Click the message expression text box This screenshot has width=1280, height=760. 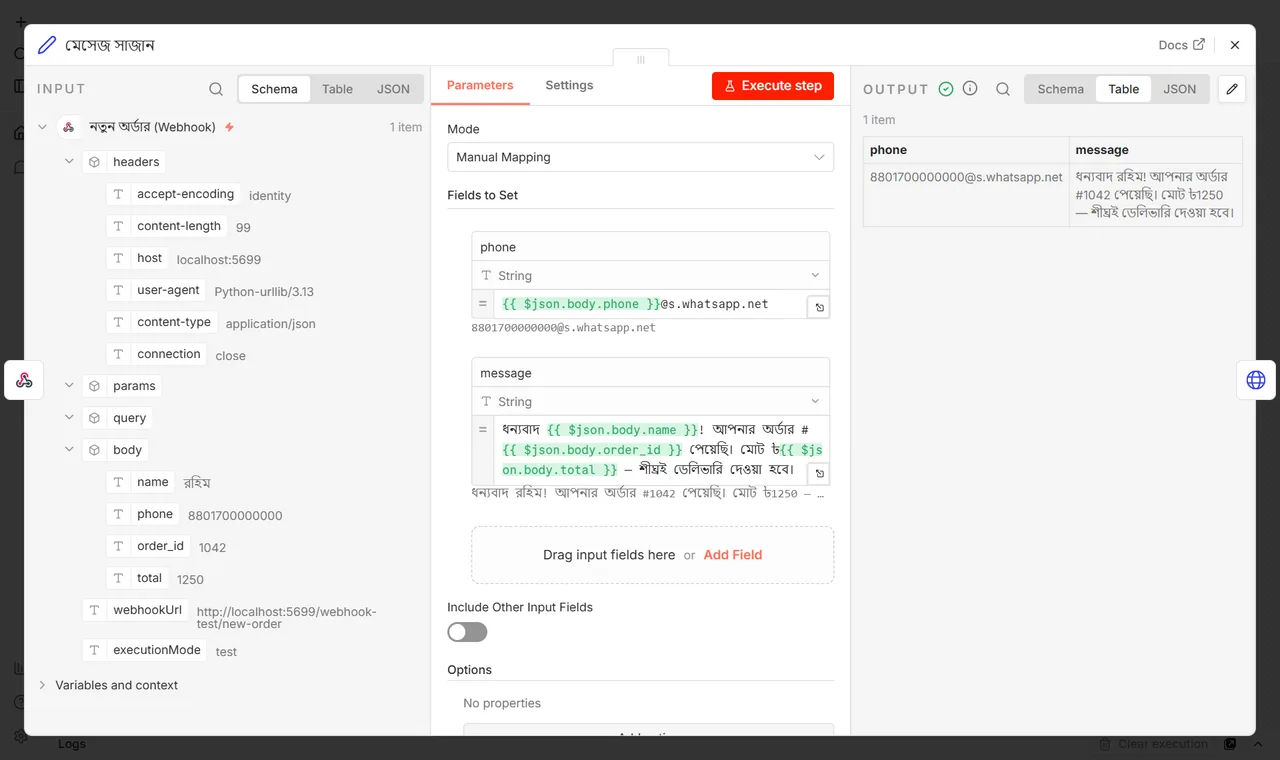click(x=650, y=450)
